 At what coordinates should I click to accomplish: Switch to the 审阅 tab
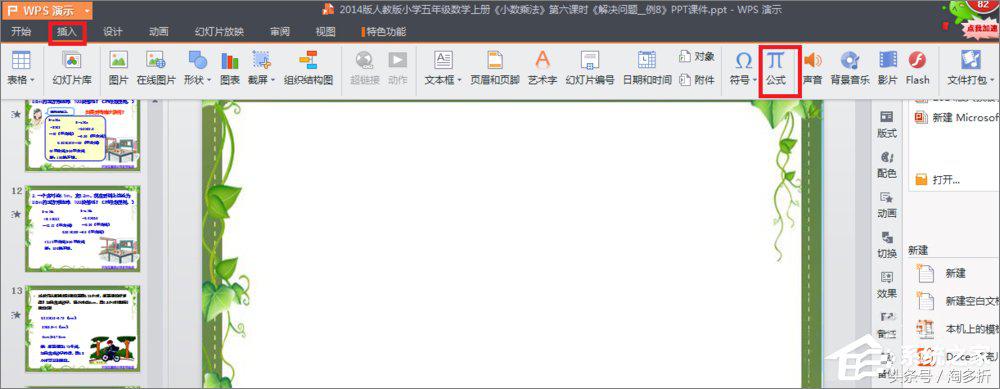280,31
